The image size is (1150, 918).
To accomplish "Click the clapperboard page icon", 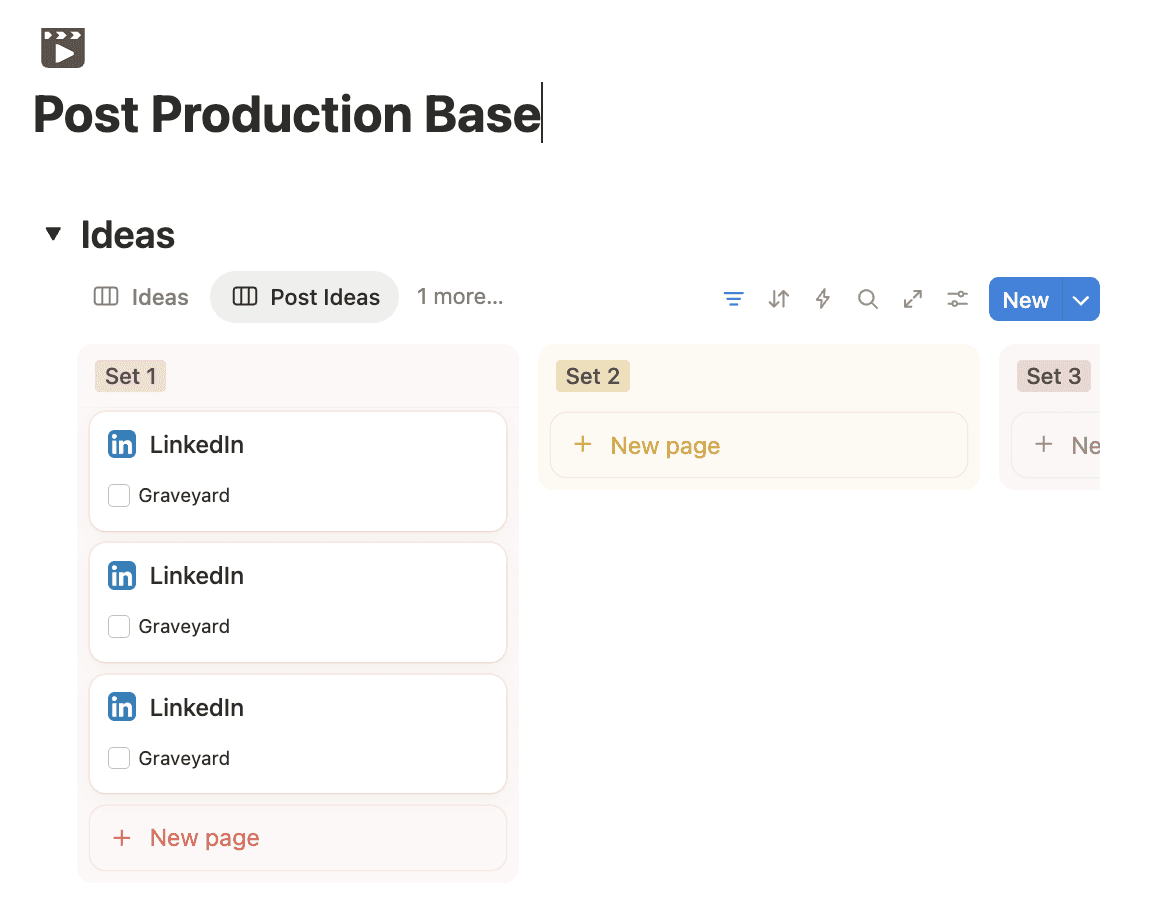I will coord(63,48).
